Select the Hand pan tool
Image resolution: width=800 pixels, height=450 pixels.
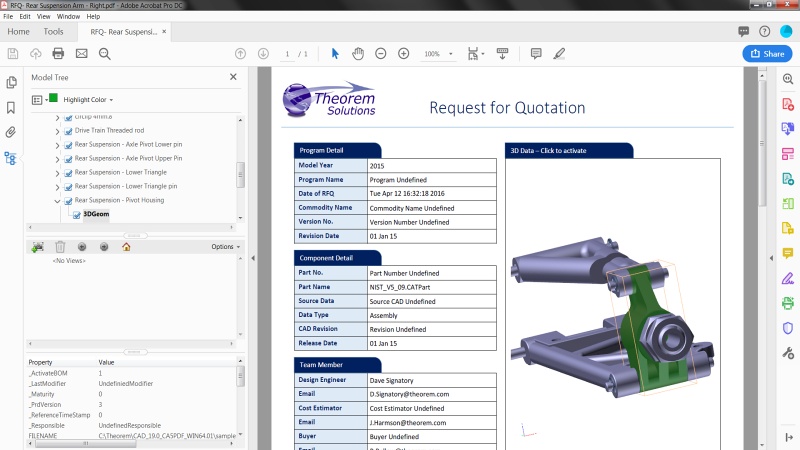[x=358, y=54]
